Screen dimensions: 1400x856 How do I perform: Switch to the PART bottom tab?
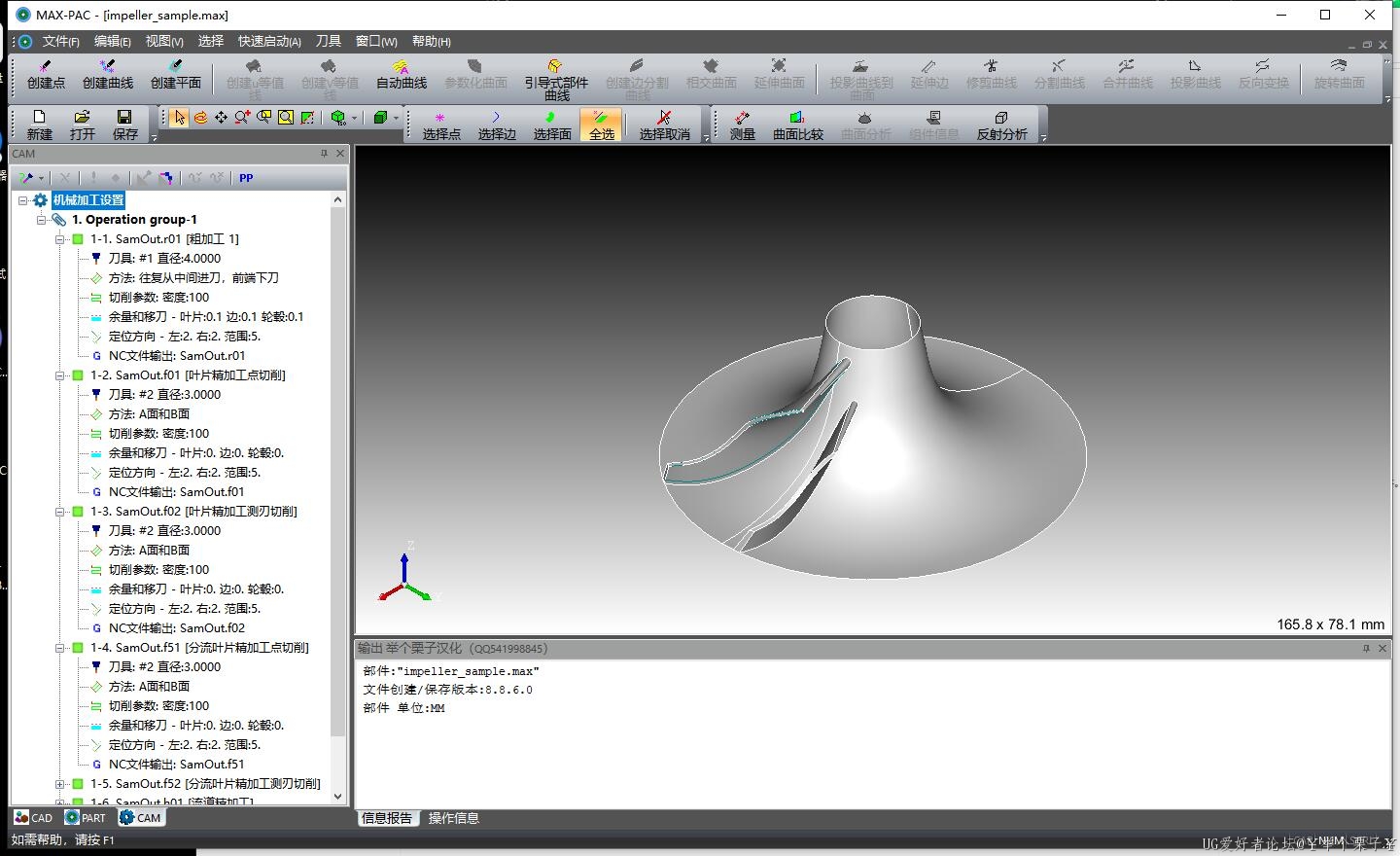coord(86,818)
